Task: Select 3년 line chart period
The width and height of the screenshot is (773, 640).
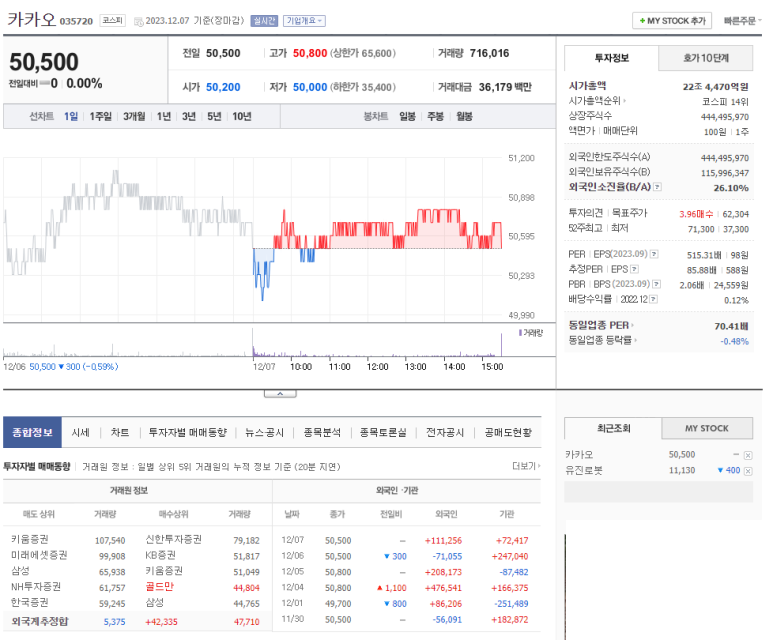Action: click(189, 116)
